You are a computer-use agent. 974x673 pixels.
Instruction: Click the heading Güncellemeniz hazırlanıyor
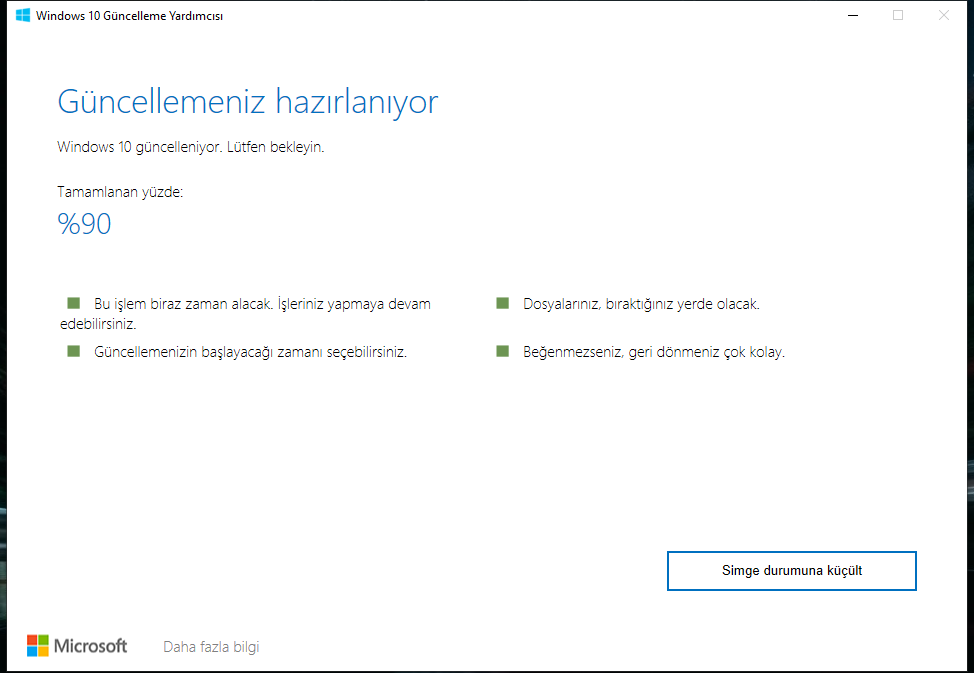(248, 102)
